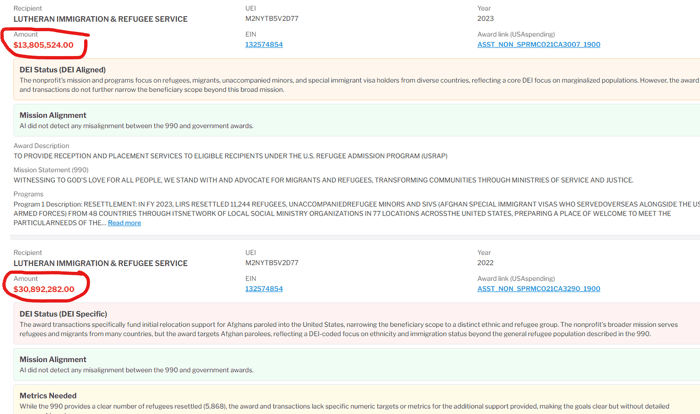The image size is (700, 414).
Task: Open USAspending link ASST_NON_SPRMC021CA3290_1900
Action: [x=538, y=288]
